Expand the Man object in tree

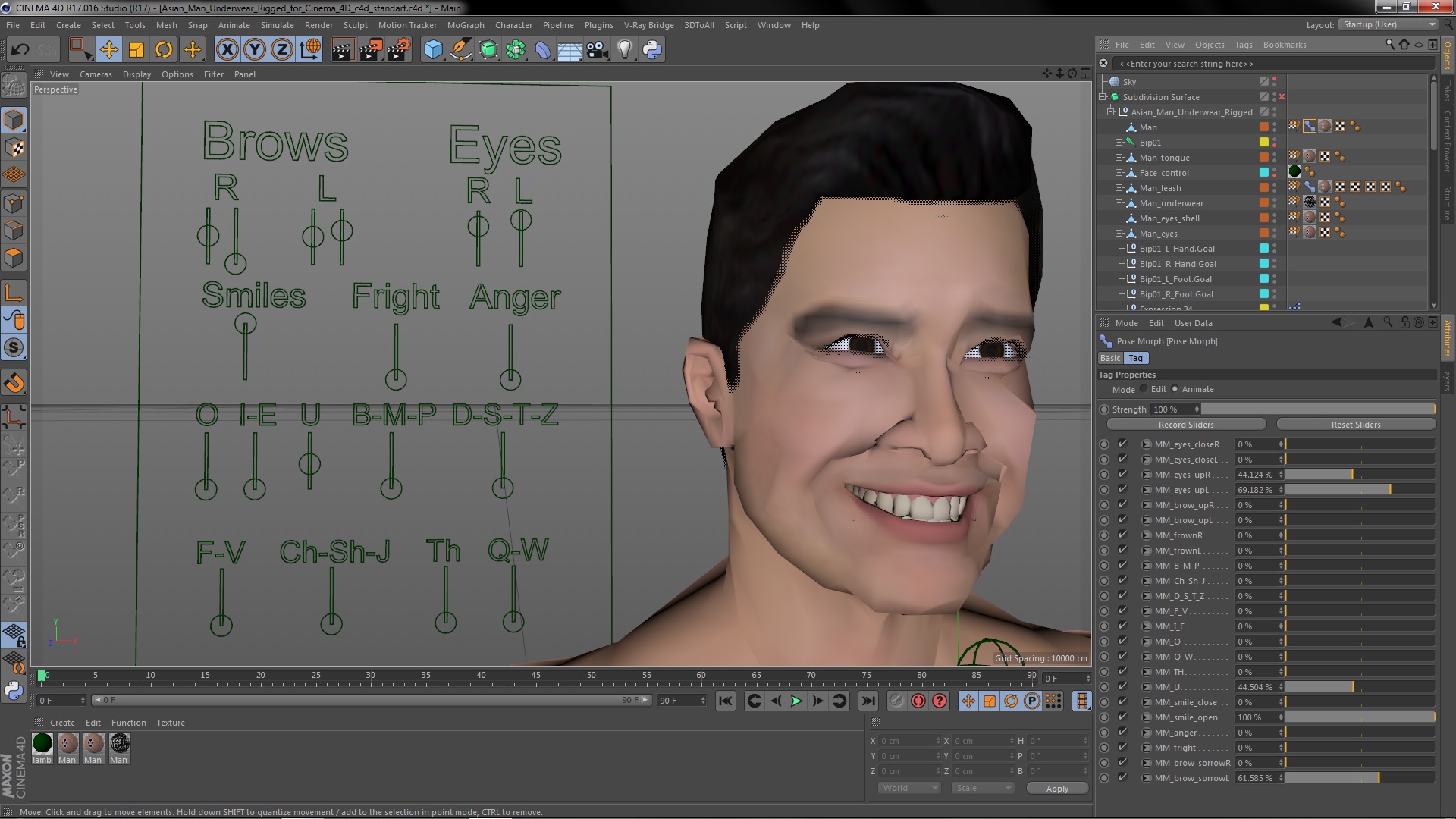click(1119, 127)
